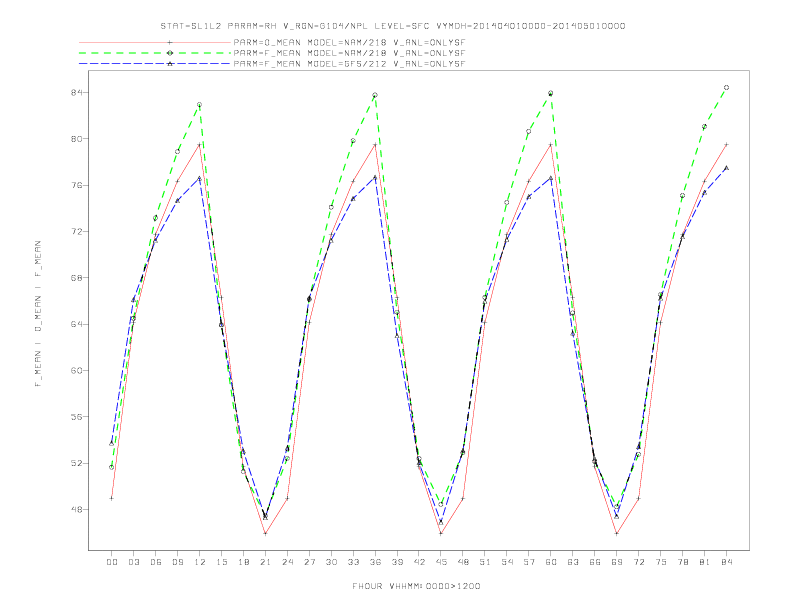Select the blue F_MEAN GFS/212 legend label
792x612 pixels.
[x=349, y=64]
